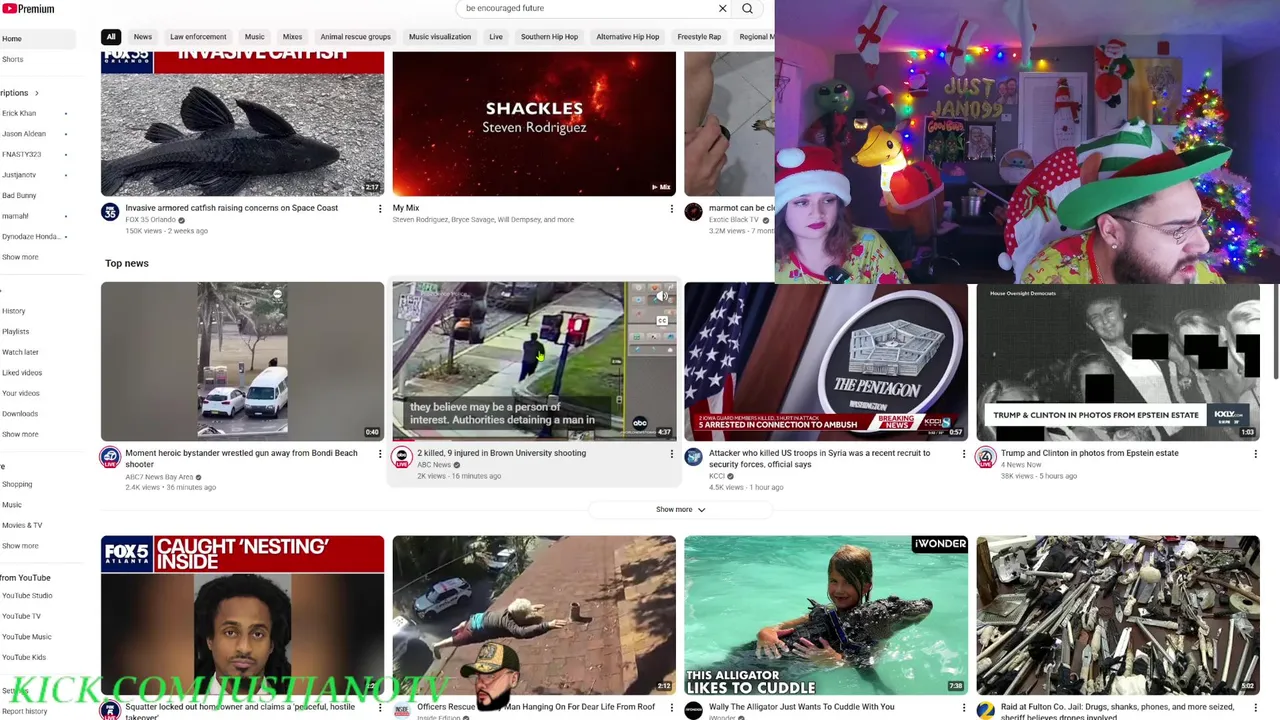The width and height of the screenshot is (1280, 720).
Task: Open 4 News Now channel avatar
Action: (x=986, y=457)
